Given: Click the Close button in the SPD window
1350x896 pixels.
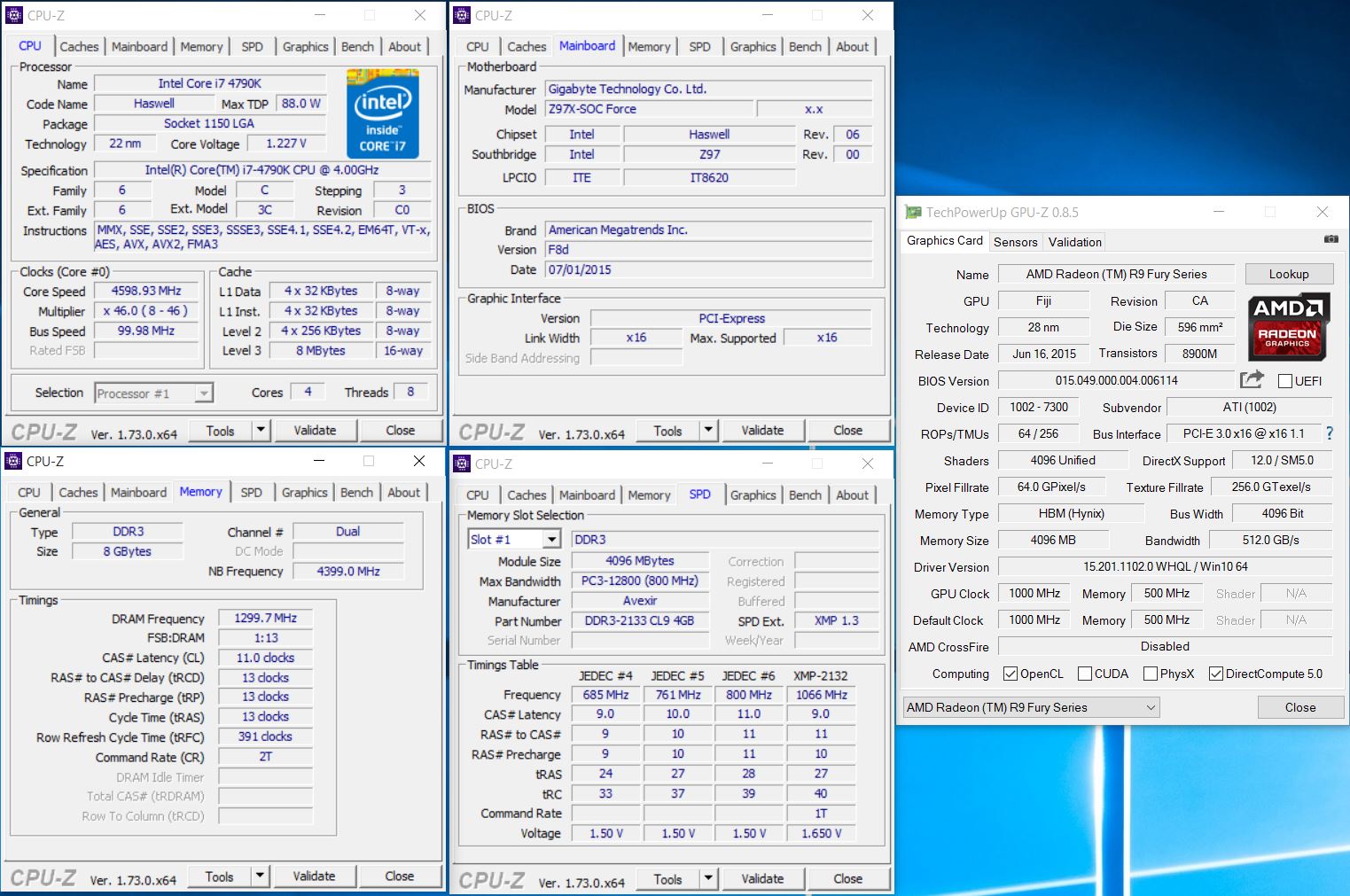Looking at the screenshot, I should coord(847,879).
